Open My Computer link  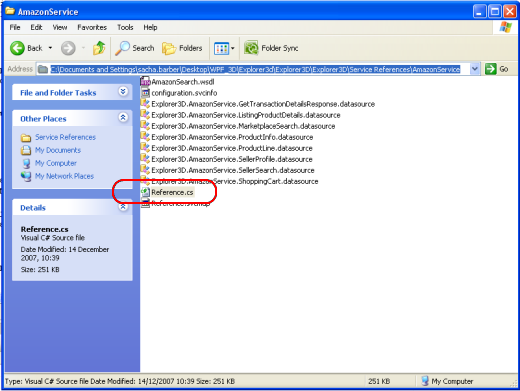56,163
